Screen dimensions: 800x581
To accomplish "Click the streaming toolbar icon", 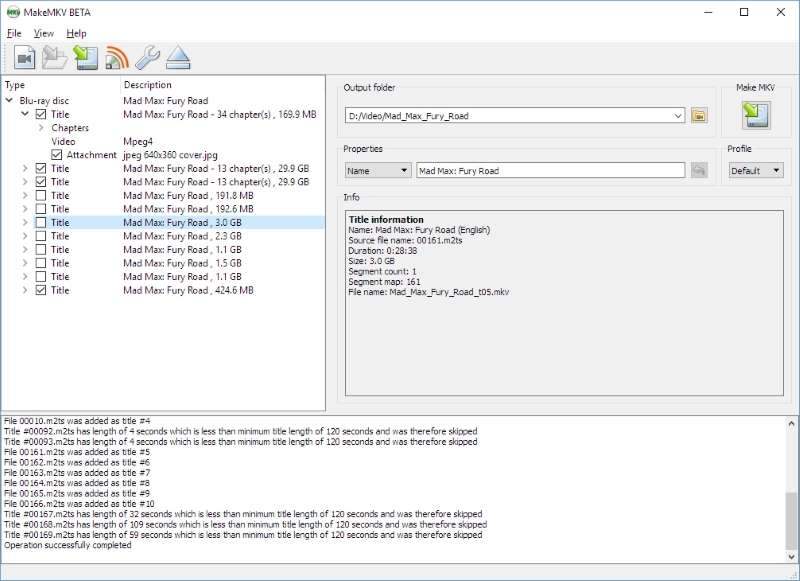I will (x=115, y=57).
